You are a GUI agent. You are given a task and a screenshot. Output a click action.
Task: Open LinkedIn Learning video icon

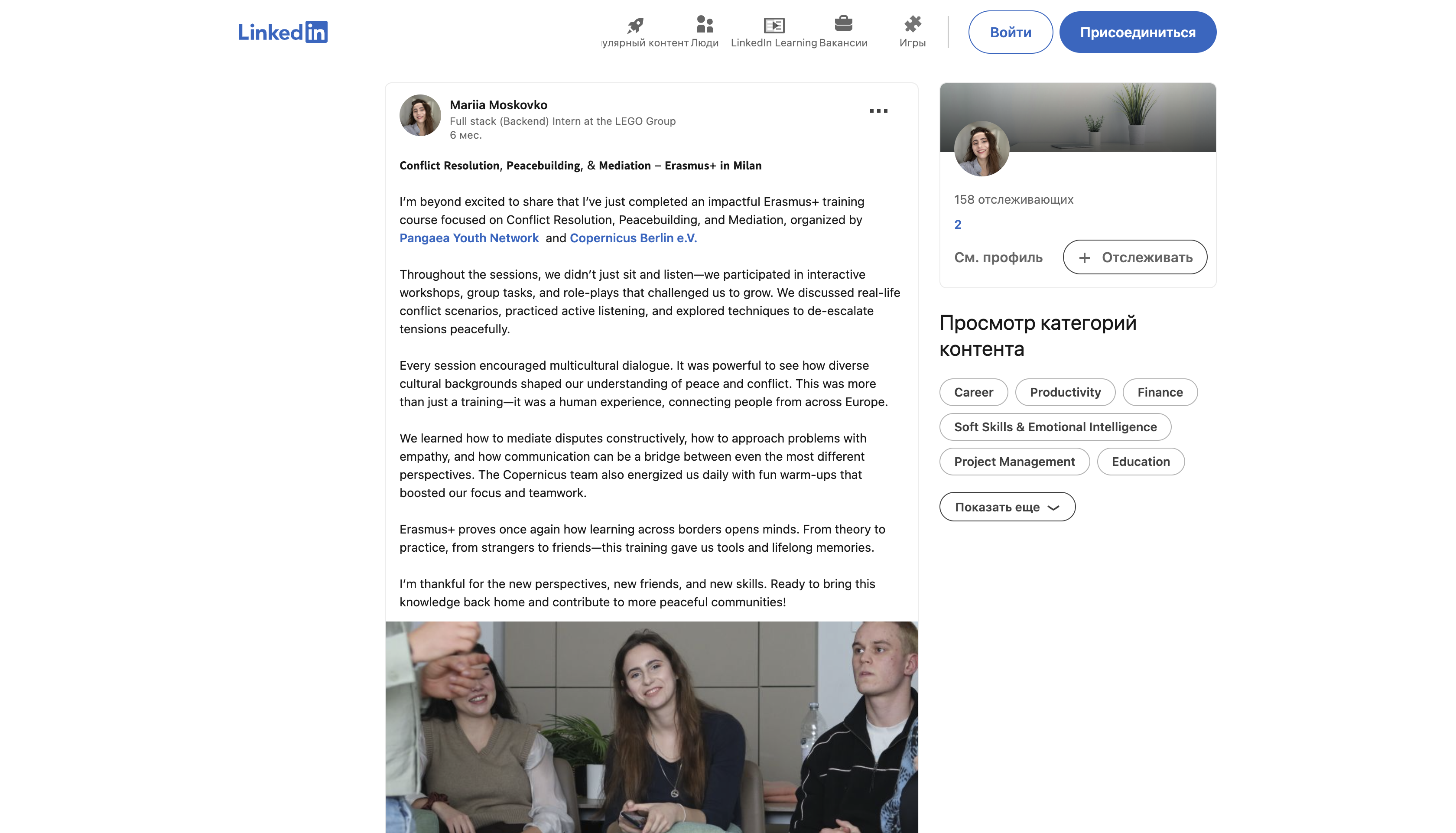[x=774, y=25]
